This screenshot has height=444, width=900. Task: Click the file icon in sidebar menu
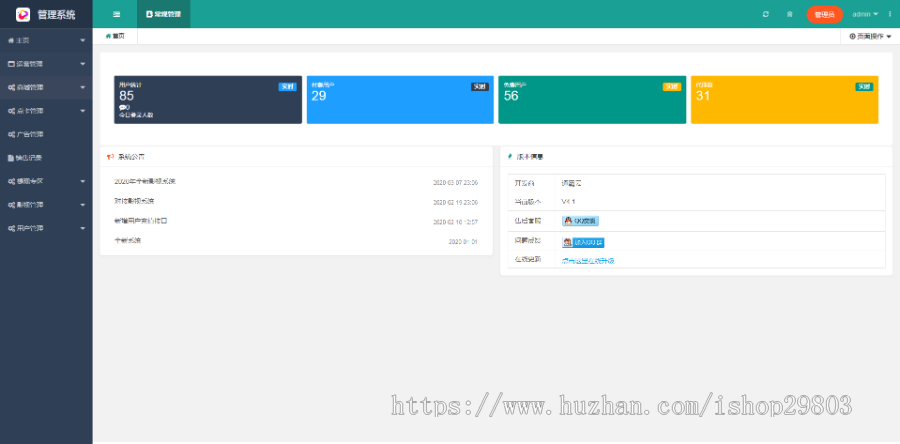[11, 157]
